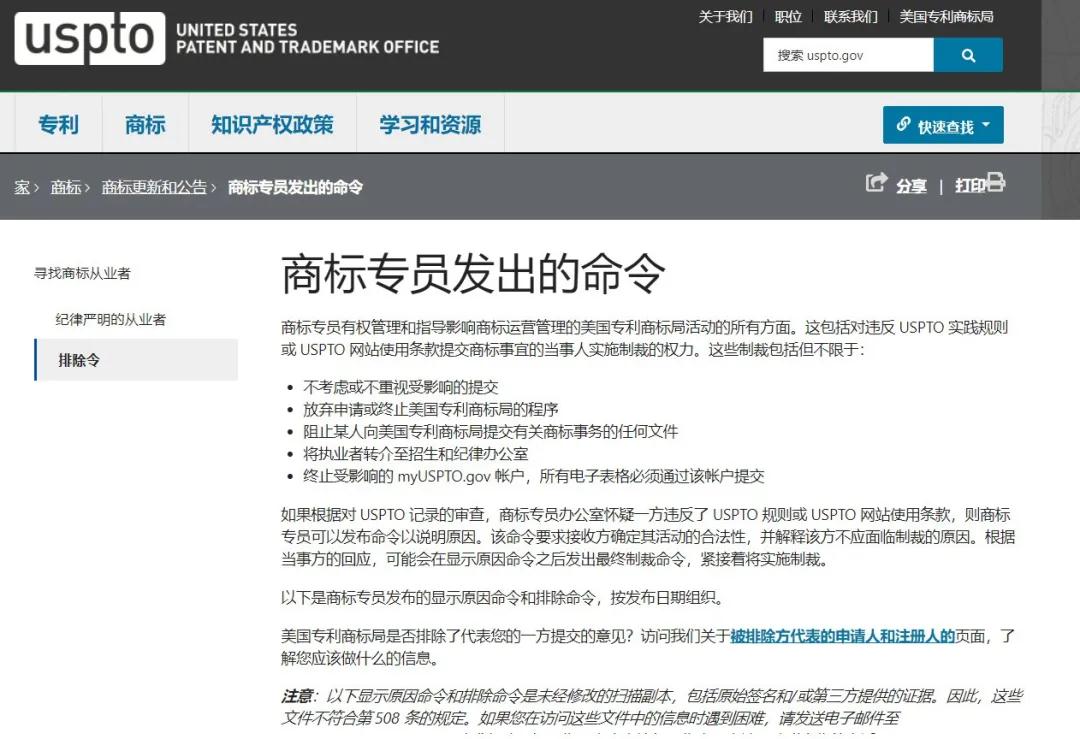
Task: Click bullet starting 阻止某人向美国专利商标局
Action: [x=490, y=432]
